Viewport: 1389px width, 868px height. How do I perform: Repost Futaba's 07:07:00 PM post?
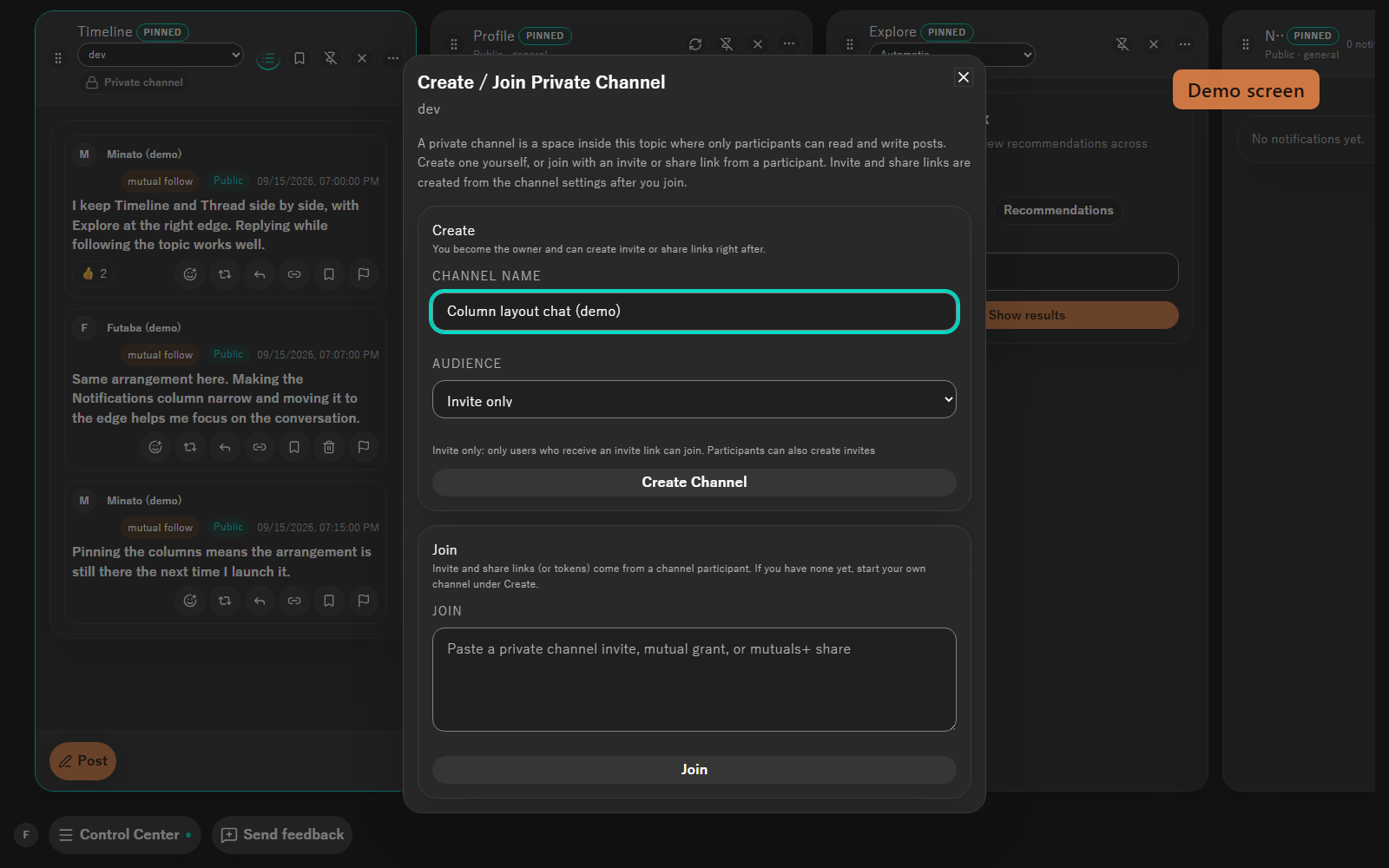tap(190, 447)
